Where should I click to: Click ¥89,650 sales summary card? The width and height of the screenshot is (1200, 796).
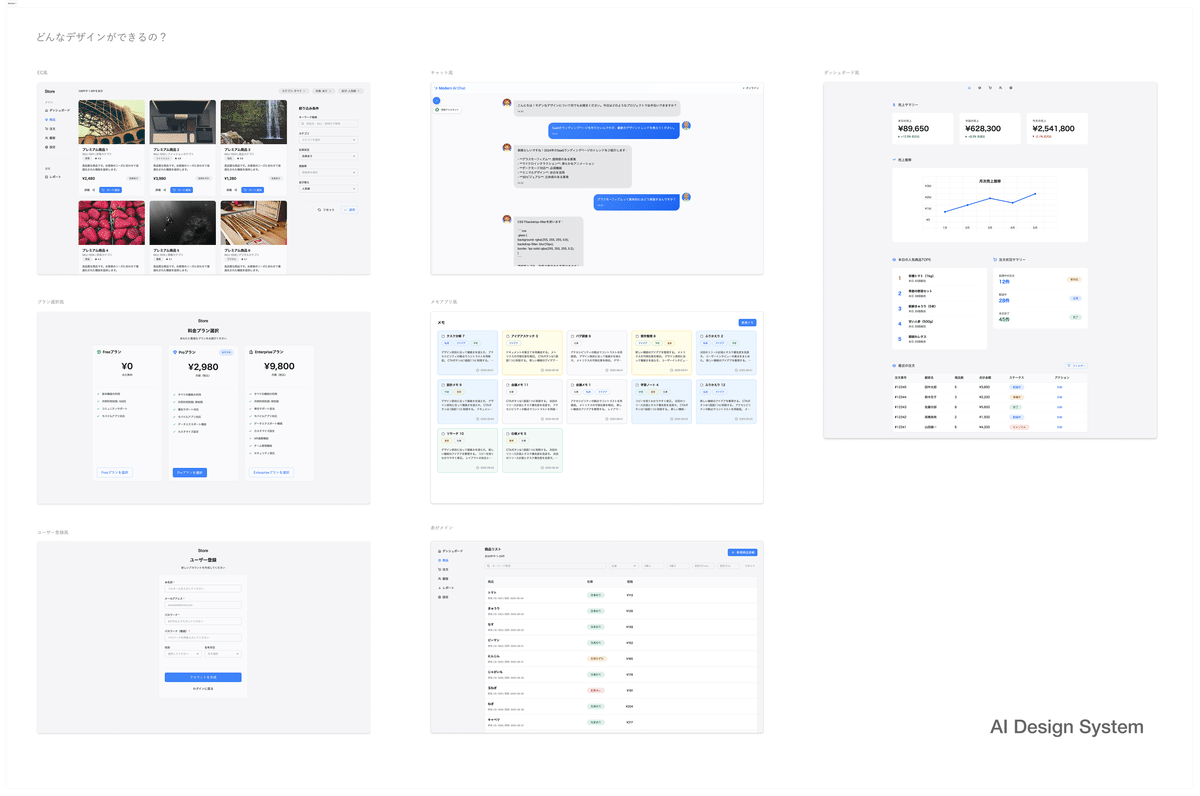point(923,129)
